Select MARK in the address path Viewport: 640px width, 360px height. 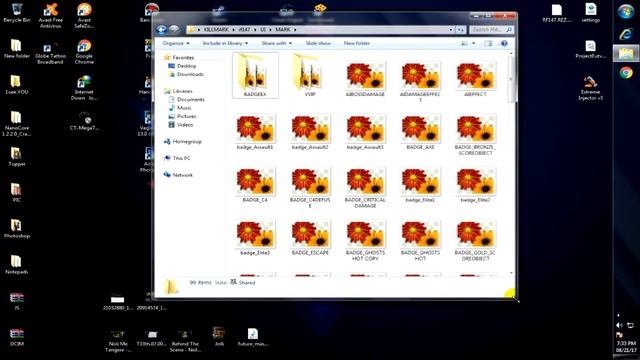[x=282, y=30]
